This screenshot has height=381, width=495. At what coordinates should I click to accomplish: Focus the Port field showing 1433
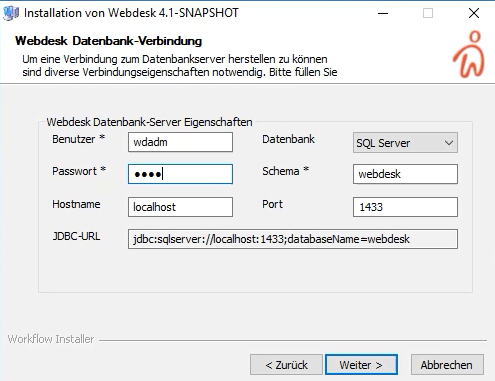click(405, 207)
